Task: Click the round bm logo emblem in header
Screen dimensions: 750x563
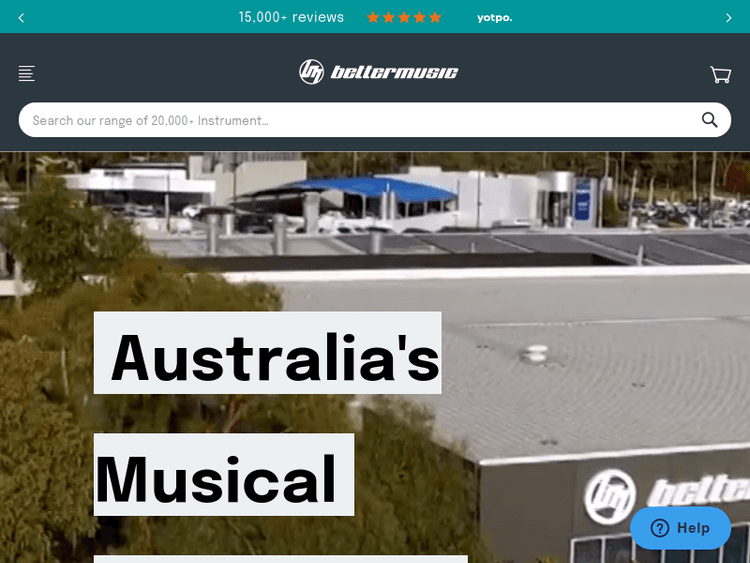Action: 312,72
